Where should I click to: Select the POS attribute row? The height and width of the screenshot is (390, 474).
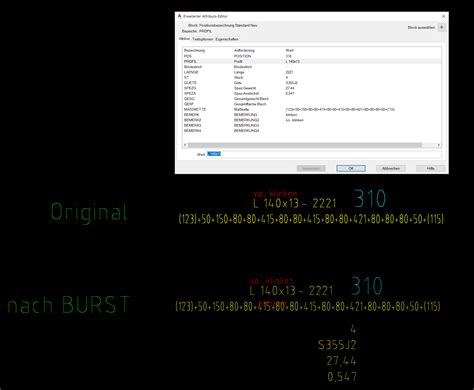tap(312, 56)
